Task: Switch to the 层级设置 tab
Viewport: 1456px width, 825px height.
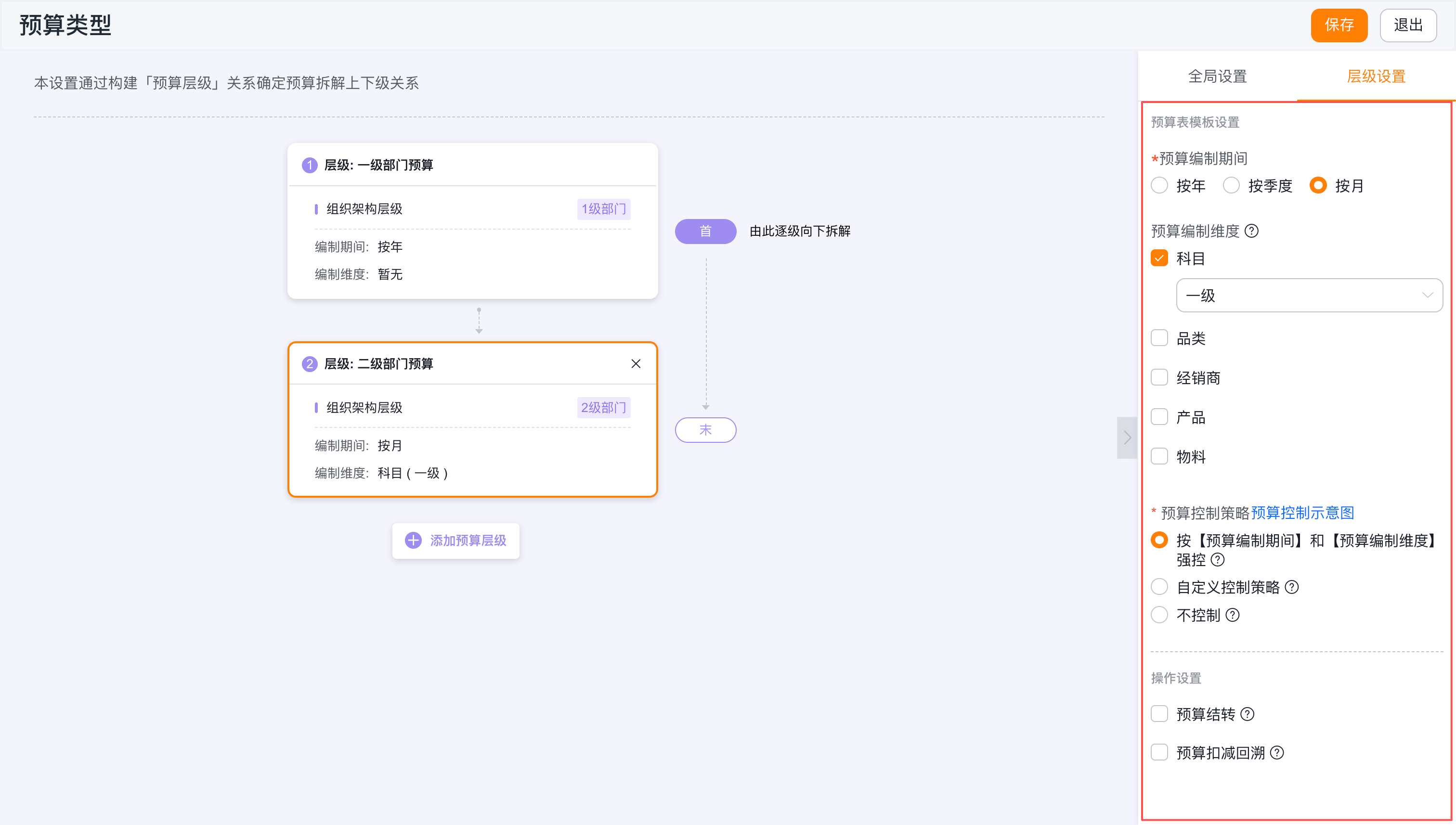Action: (1376, 77)
